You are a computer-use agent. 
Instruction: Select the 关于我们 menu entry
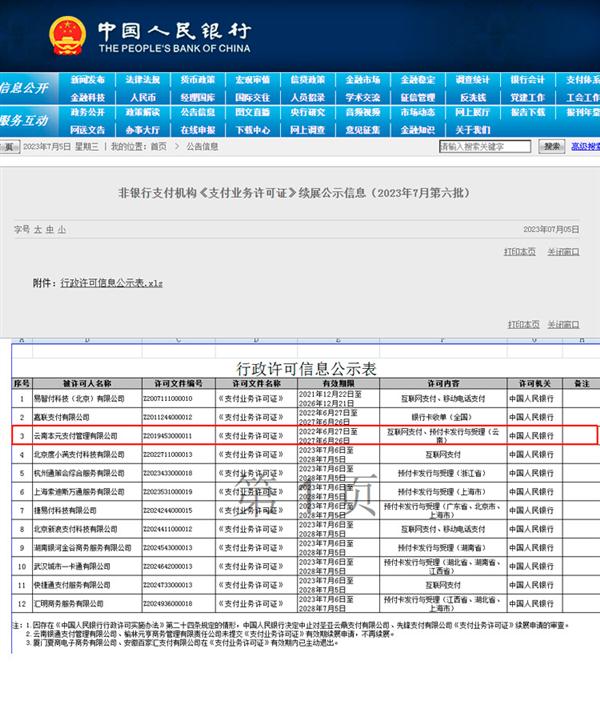(473, 130)
